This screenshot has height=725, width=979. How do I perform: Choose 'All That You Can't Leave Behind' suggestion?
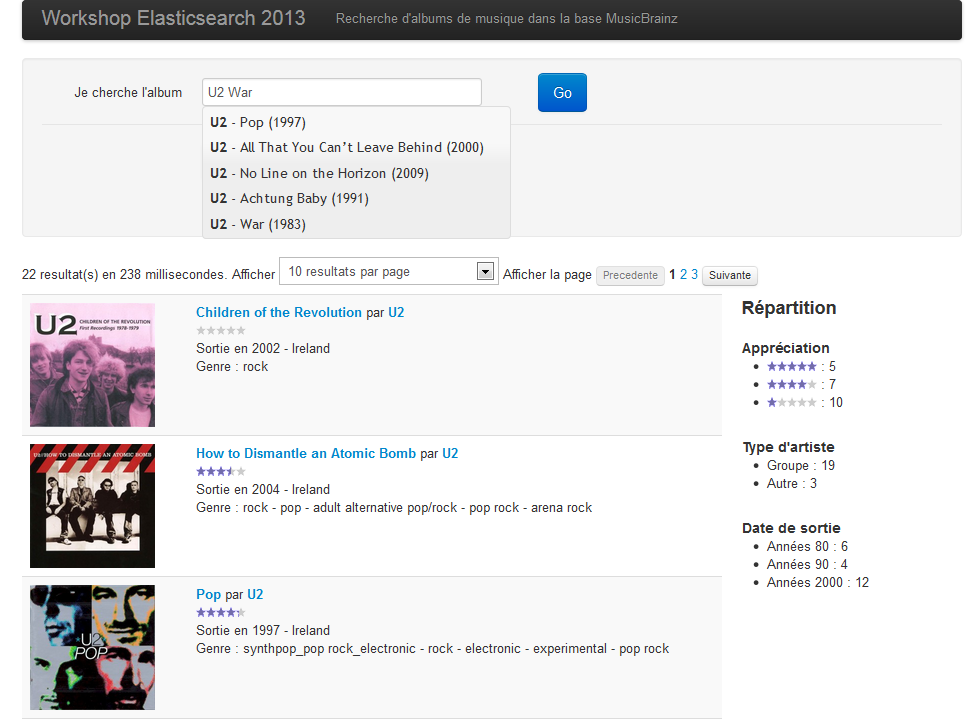pos(346,147)
